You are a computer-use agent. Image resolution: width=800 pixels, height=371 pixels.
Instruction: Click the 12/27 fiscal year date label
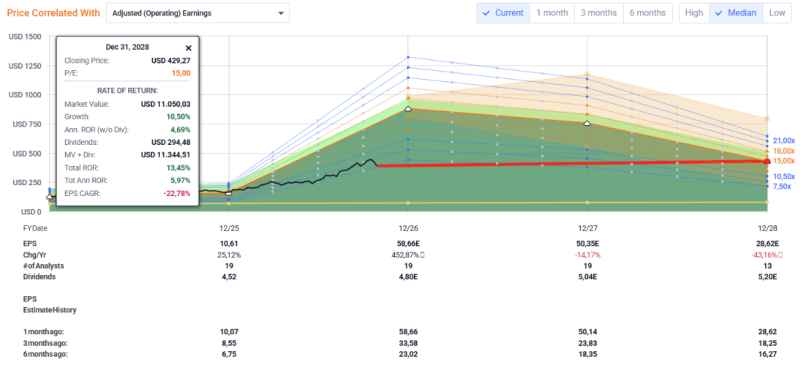[587, 229]
